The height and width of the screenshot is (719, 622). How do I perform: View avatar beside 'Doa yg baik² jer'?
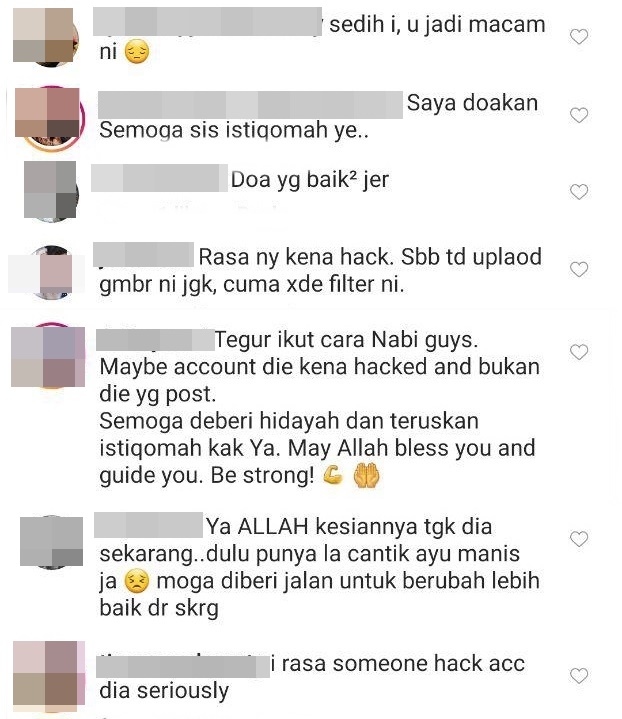click(x=50, y=191)
